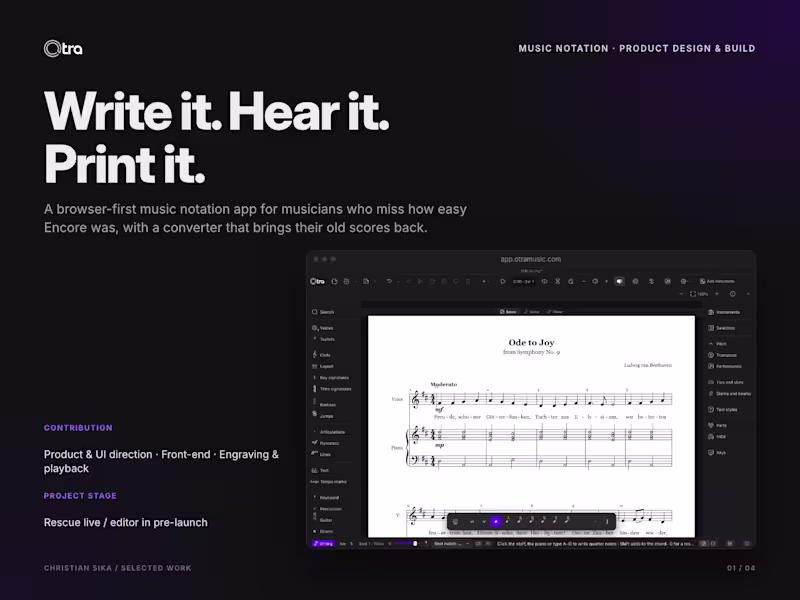This screenshot has width=800, height=600.
Task: Click the 'from Symphony No. 9' subtitle
Action: pyautogui.click(x=531, y=352)
